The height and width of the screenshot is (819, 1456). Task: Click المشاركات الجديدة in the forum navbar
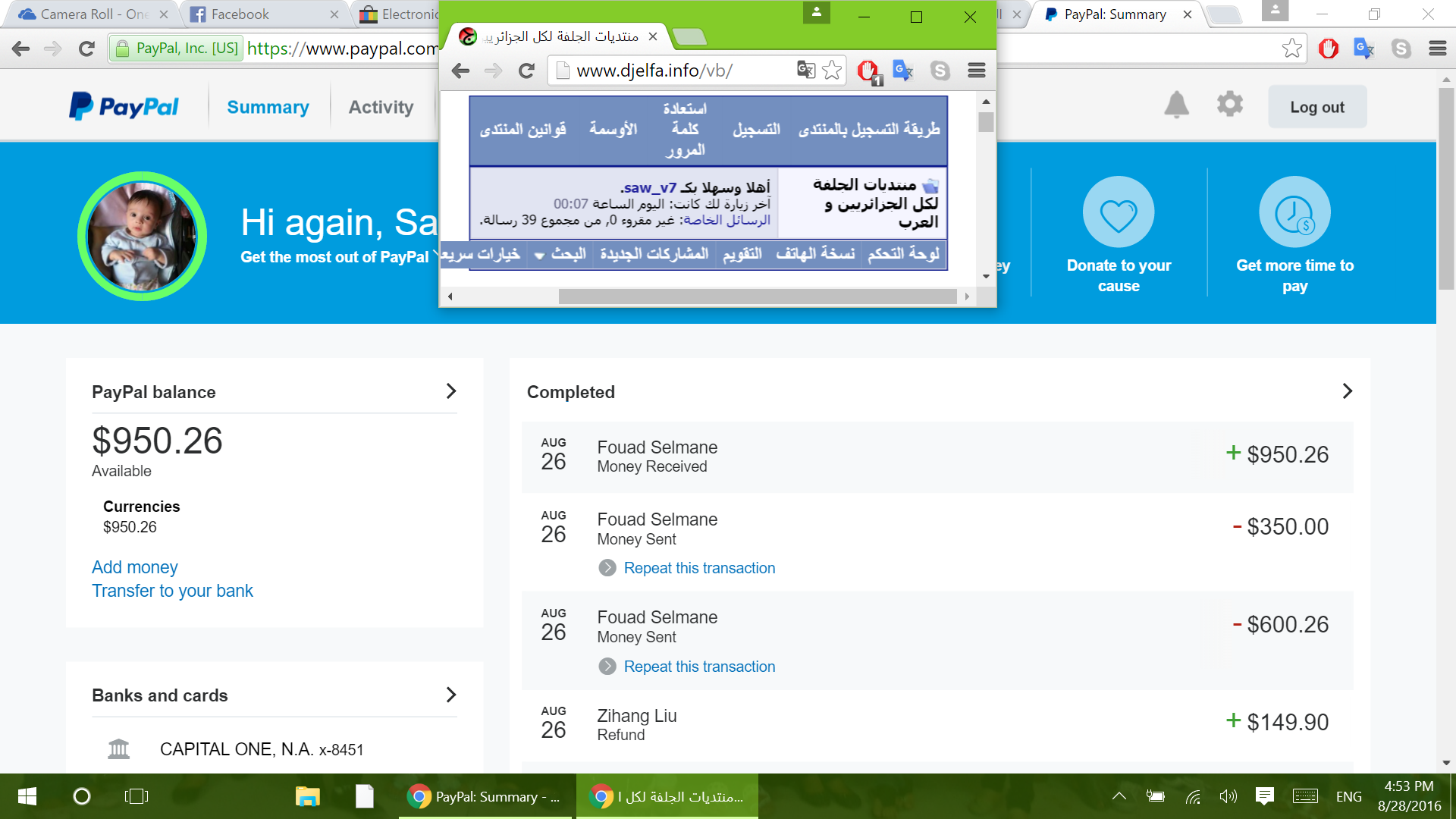click(x=654, y=254)
